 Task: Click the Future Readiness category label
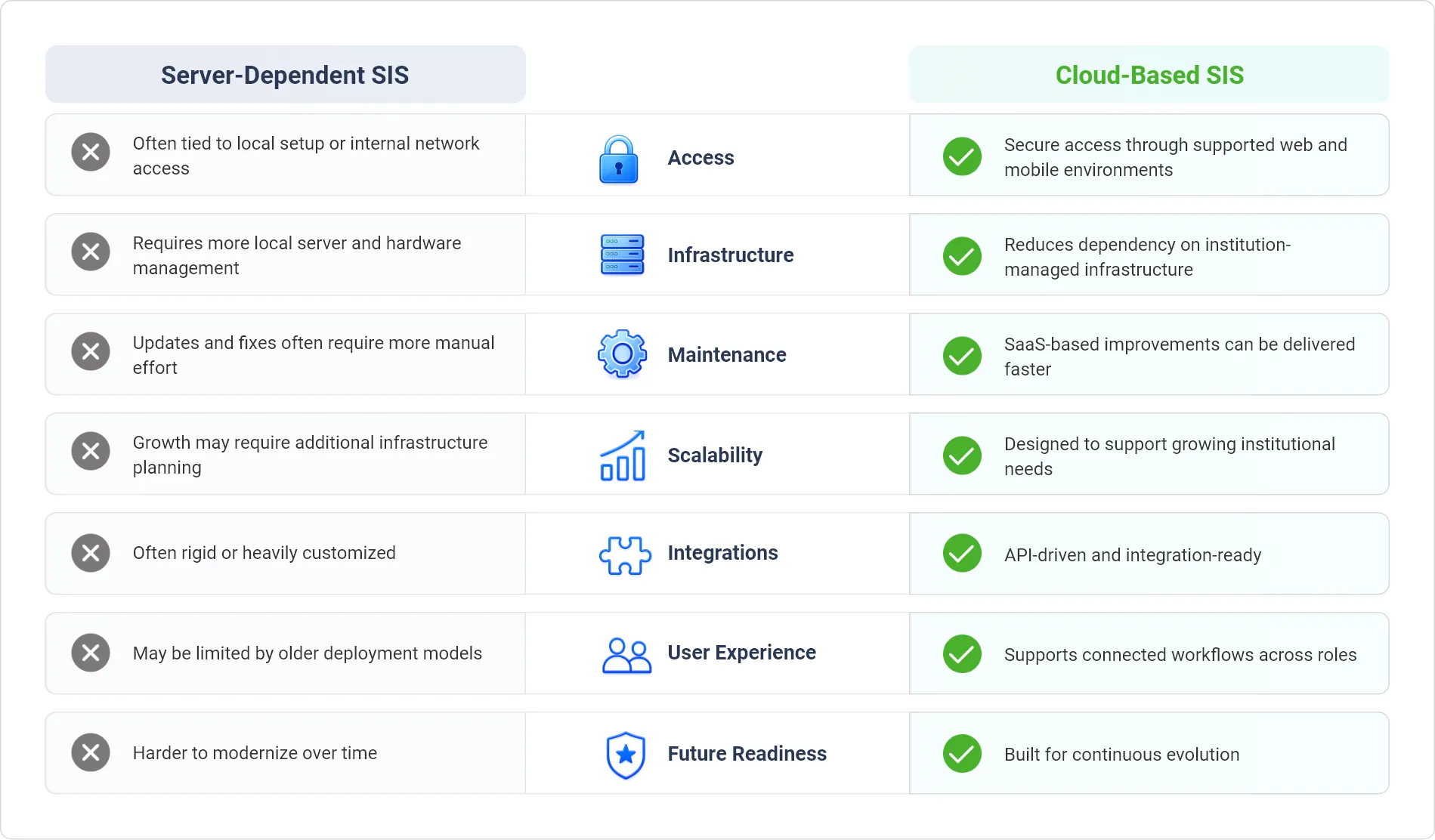pos(747,754)
